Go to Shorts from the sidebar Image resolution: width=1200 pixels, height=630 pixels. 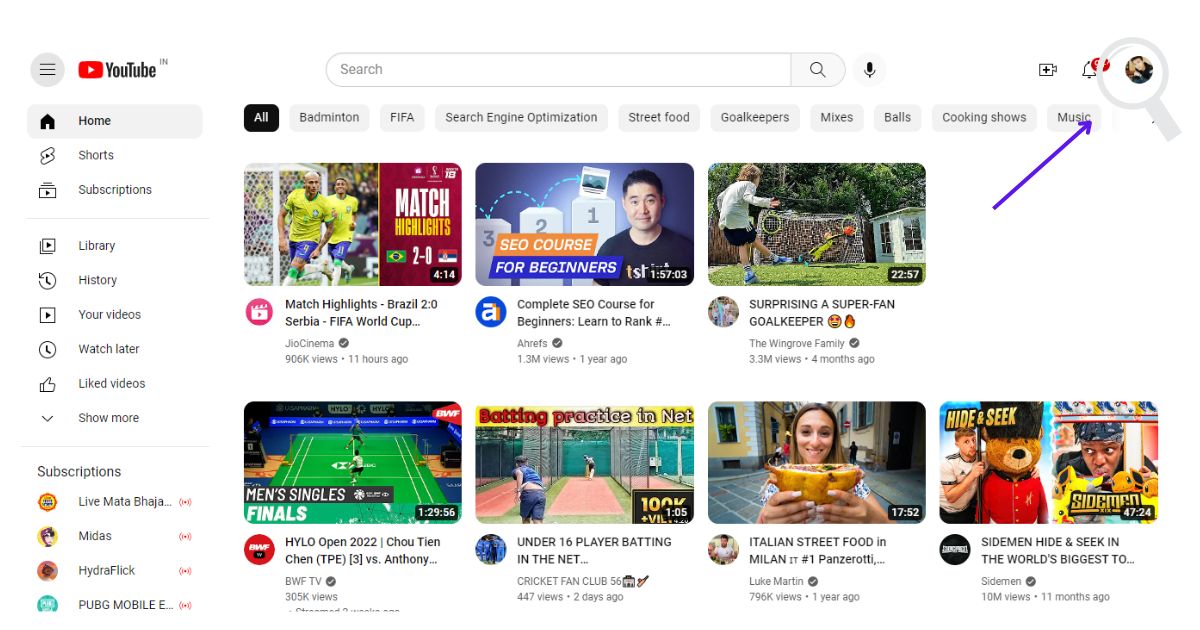pyautogui.click(x=95, y=155)
